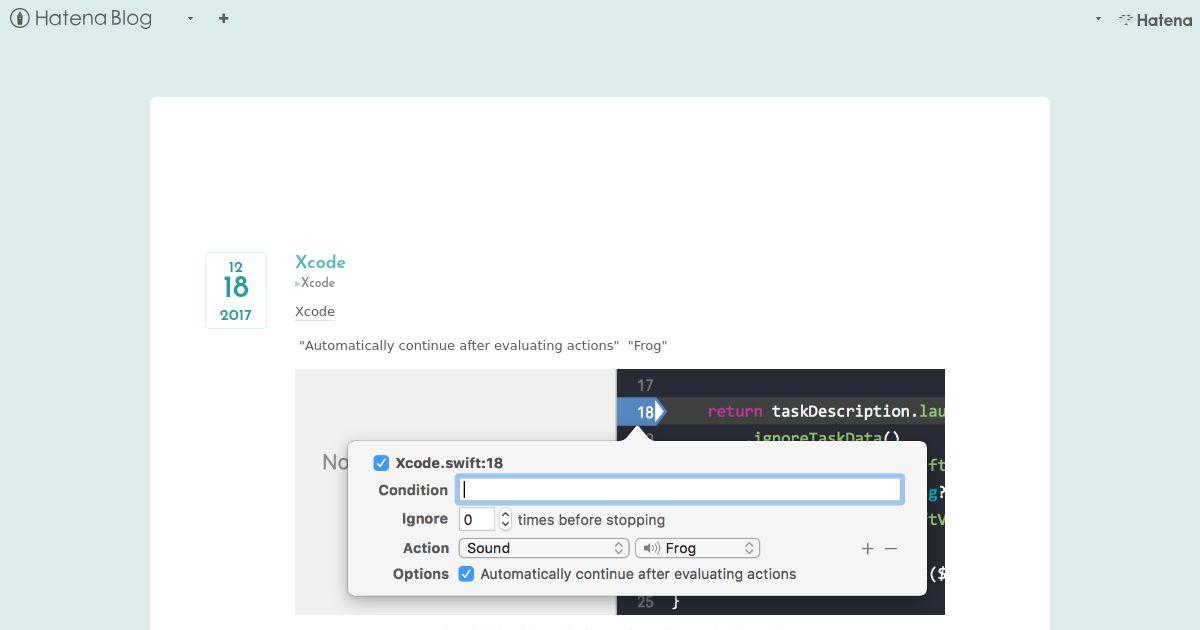Open the Hatena Blog home logo
This screenshot has width=1200, height=630.
[80, 18]
